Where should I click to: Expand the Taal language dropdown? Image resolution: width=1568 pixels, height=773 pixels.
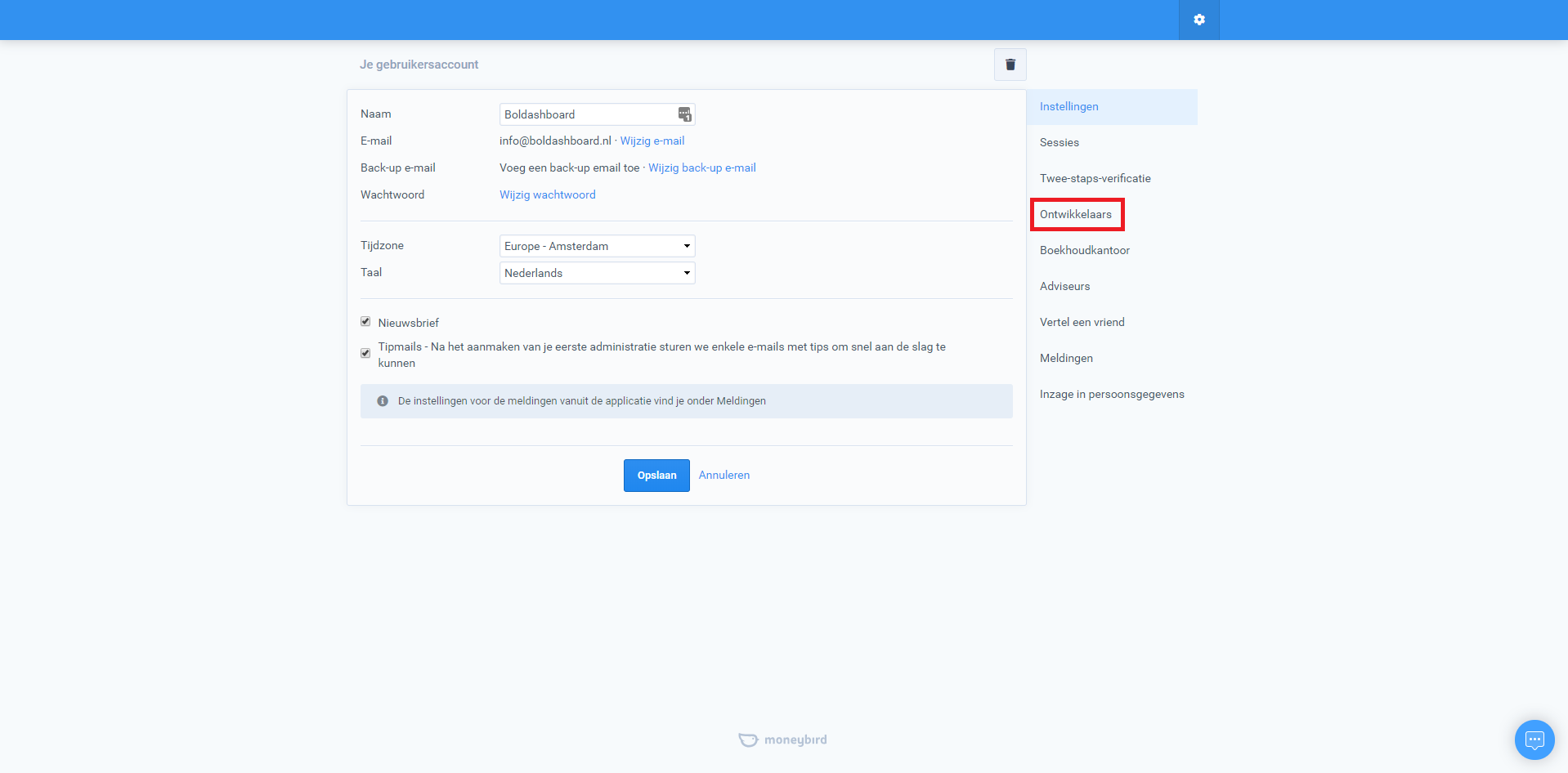(597, 273)
